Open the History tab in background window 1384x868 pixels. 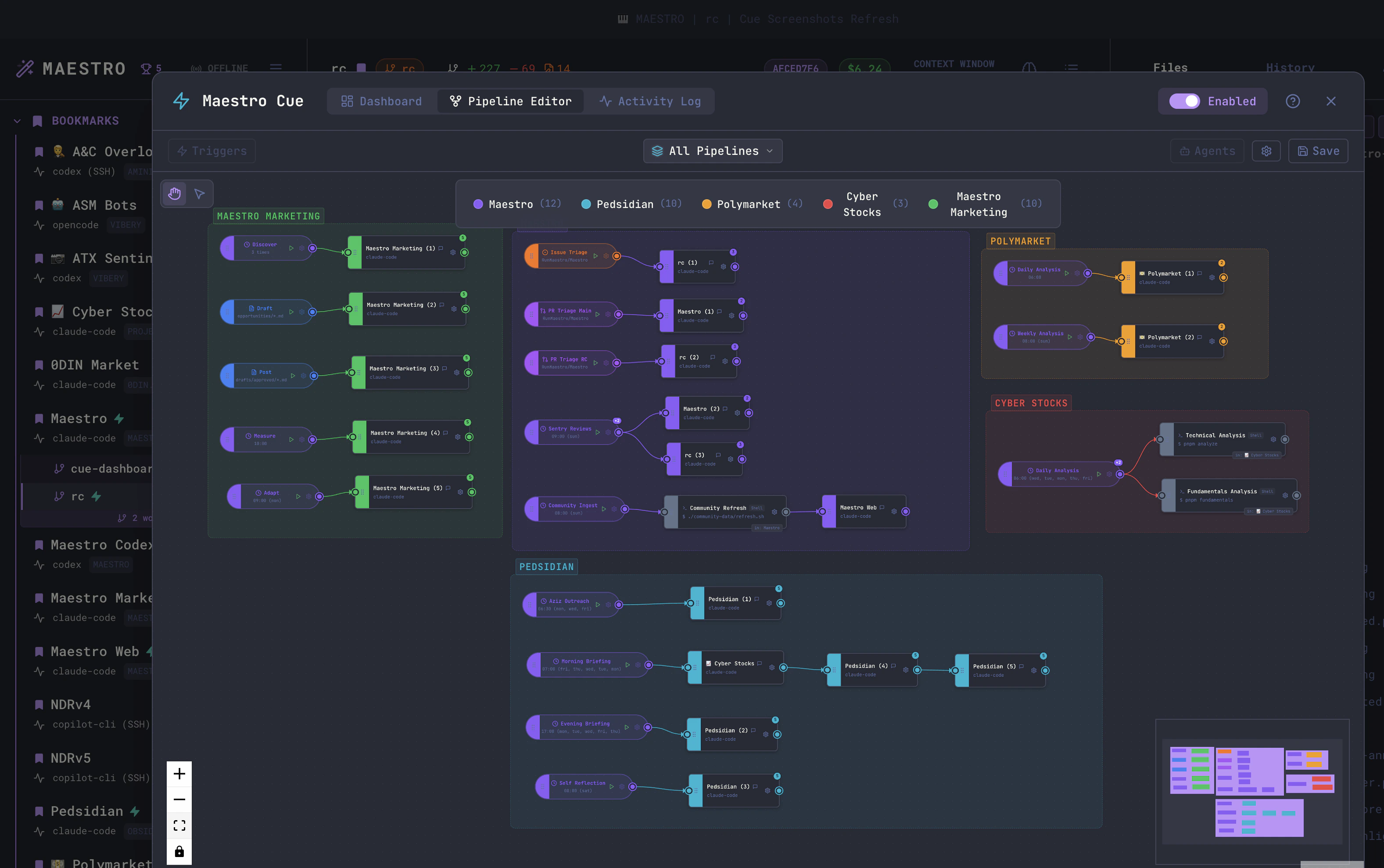[x=1290, y=68]
